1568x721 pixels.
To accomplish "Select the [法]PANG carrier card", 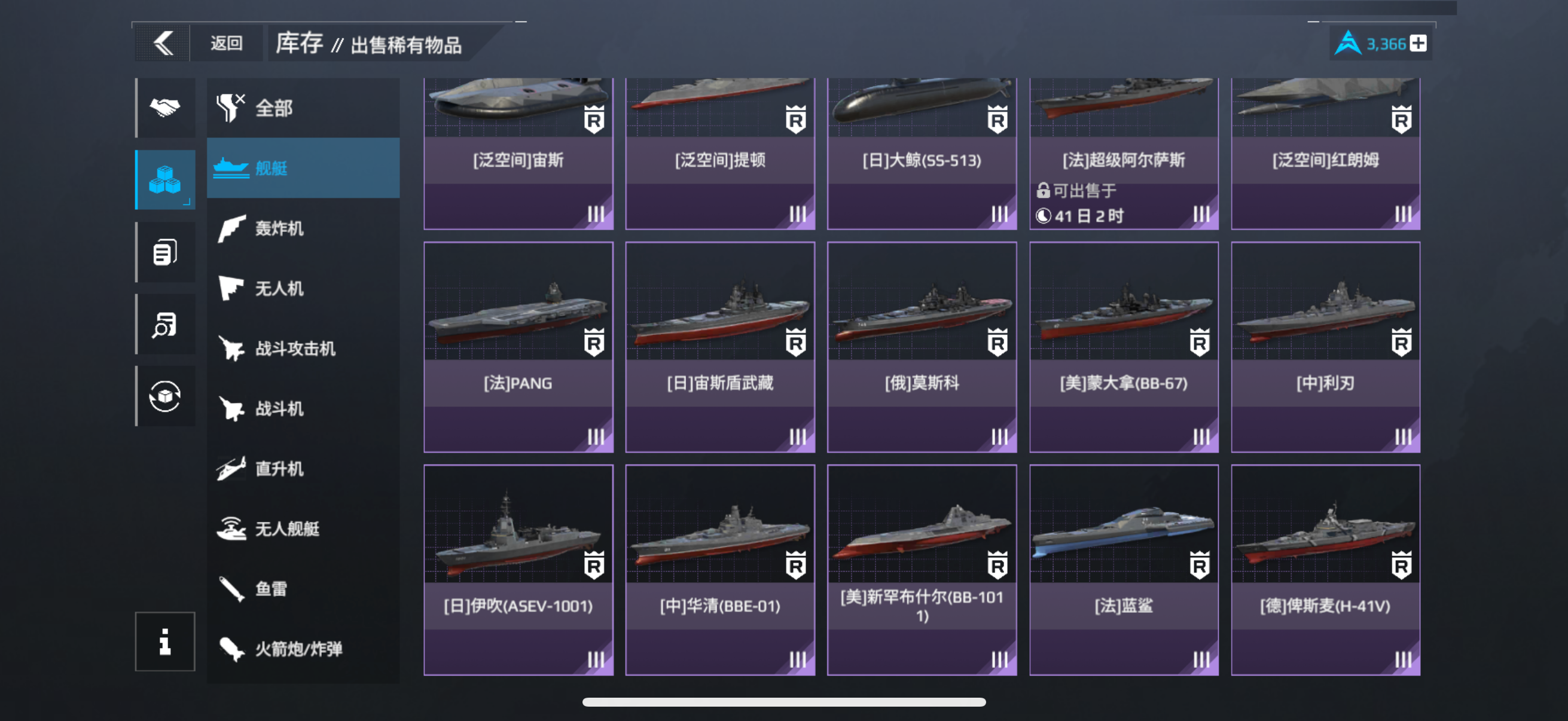I will point(518,347).
